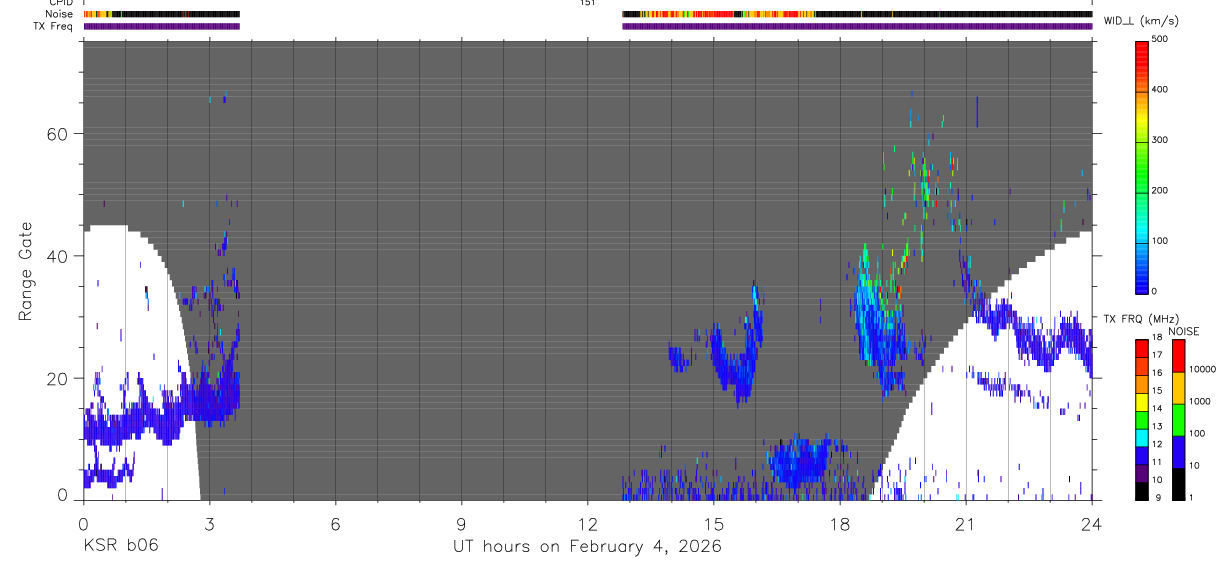
Task: Pick the black 9–10 MHz TX FRQ segment
Action: pos(1141,491)
